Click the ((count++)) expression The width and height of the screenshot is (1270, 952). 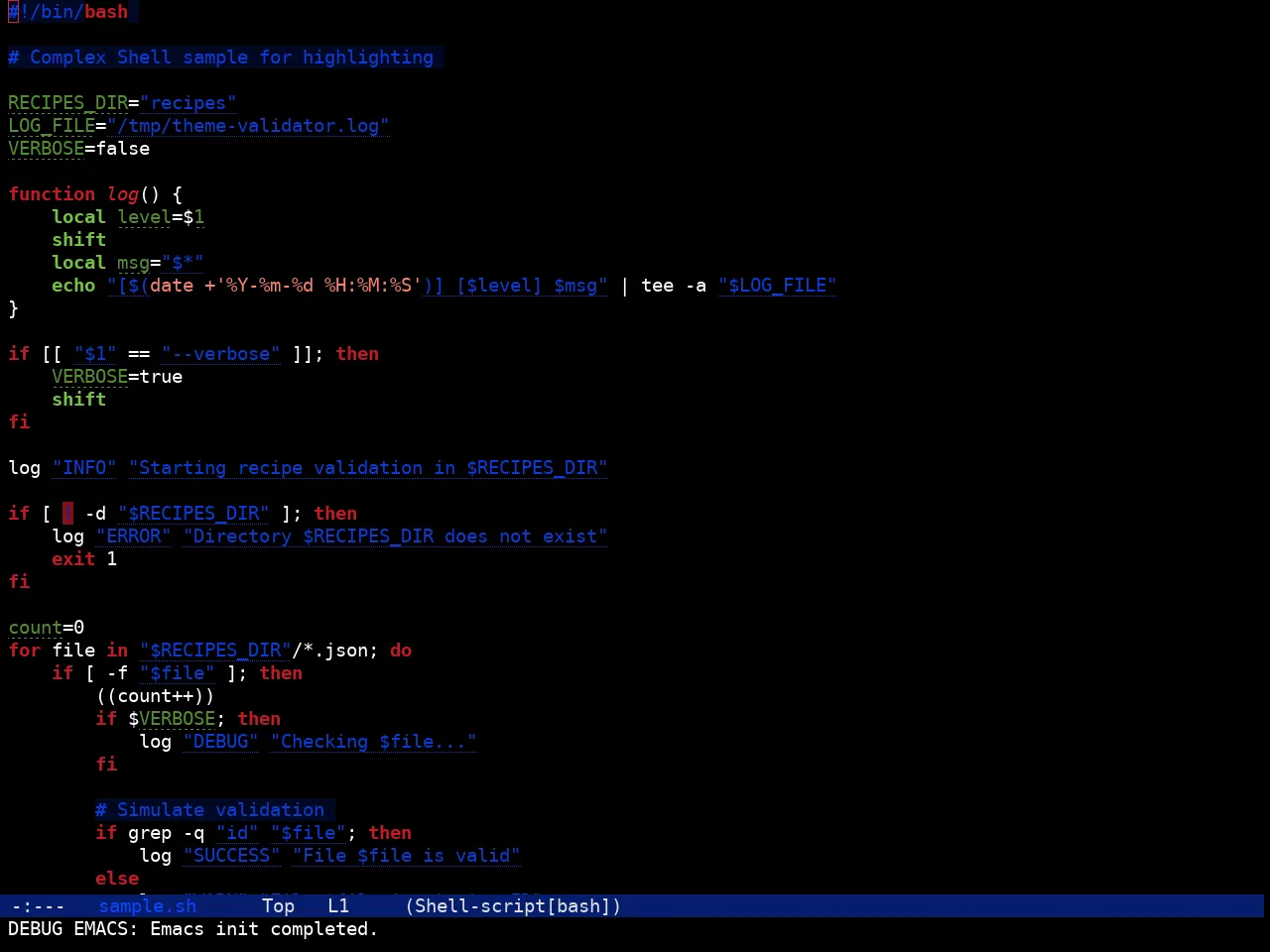pos(155,696)
